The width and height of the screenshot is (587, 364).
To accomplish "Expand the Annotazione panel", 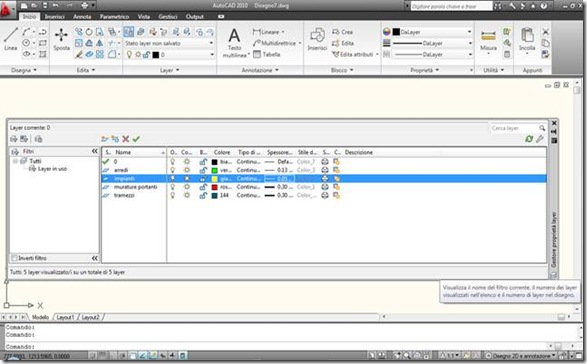I will [x=260, y=70].
